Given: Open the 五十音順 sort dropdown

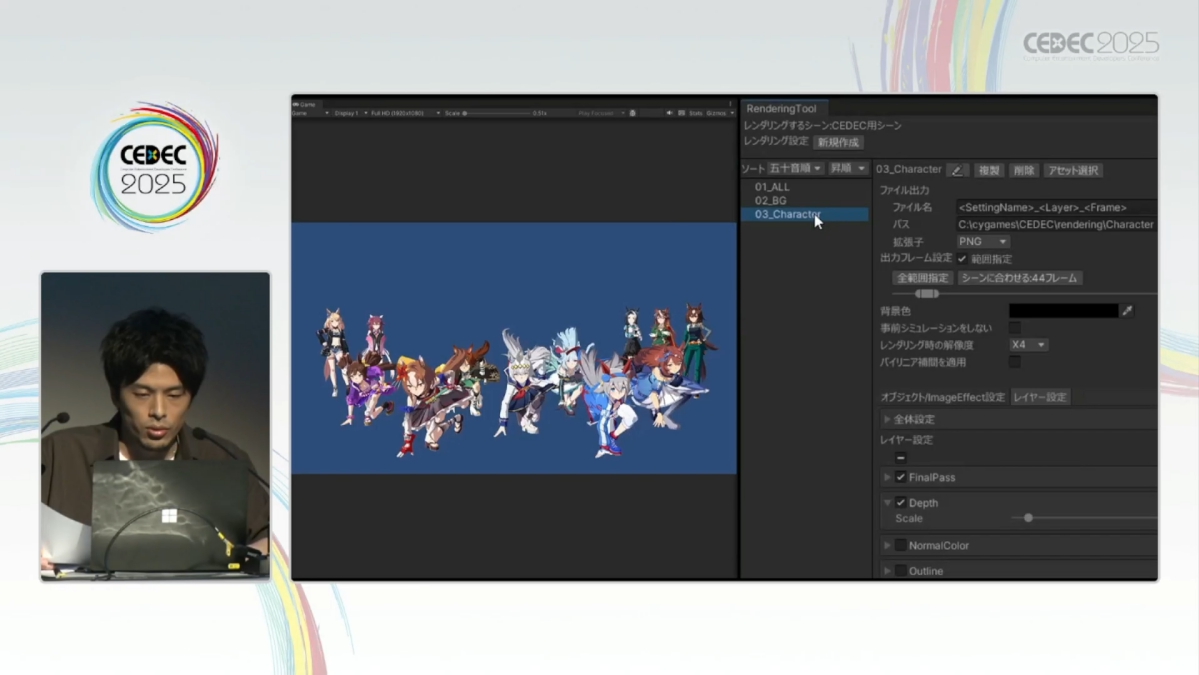Looking at the screenshot, I should 794,168.
